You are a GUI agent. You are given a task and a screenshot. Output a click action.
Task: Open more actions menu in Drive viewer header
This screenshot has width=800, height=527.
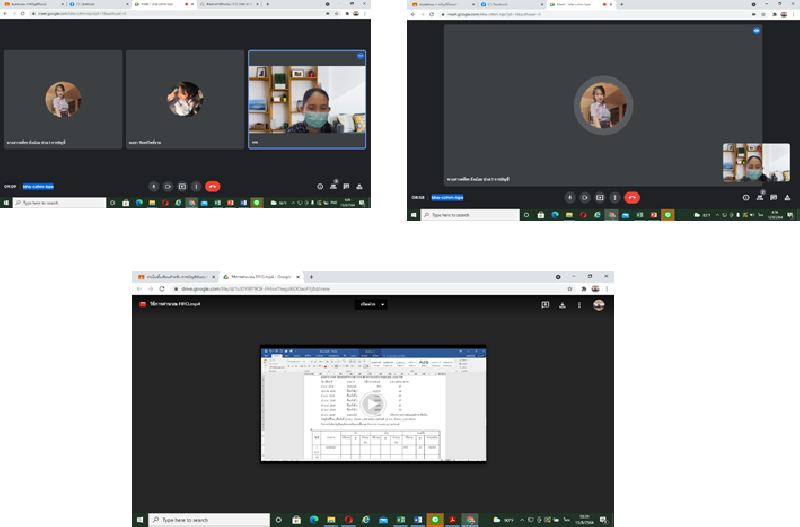(581, 304)
